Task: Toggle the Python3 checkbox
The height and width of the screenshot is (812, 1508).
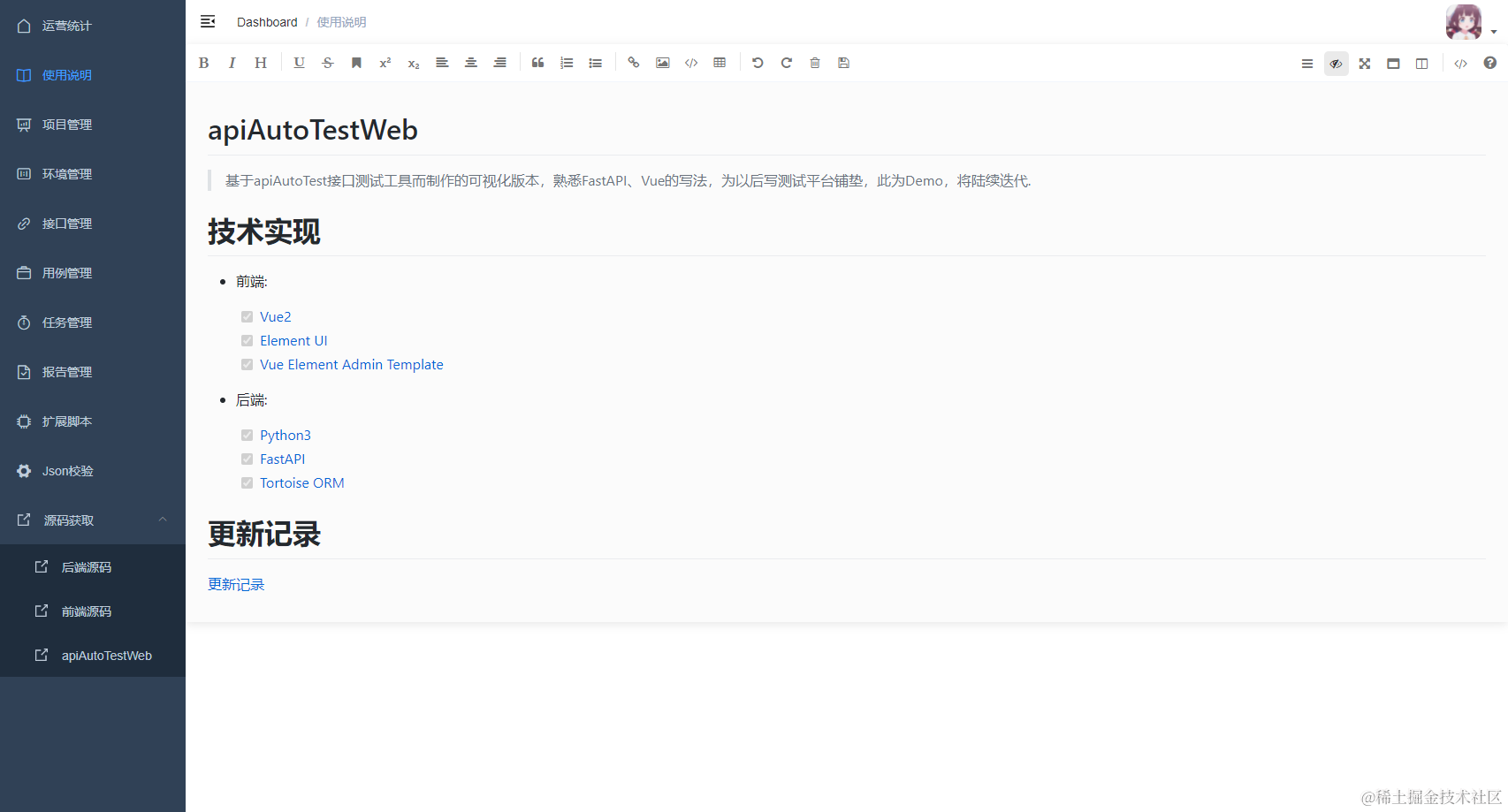Action: (x=248, y=435)
